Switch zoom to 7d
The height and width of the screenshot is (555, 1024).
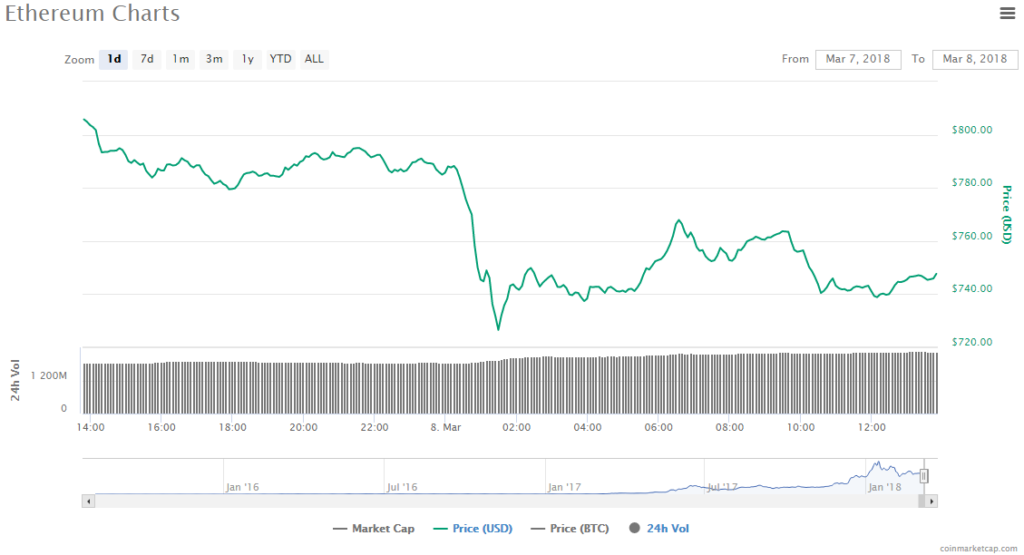coord(147,59)
